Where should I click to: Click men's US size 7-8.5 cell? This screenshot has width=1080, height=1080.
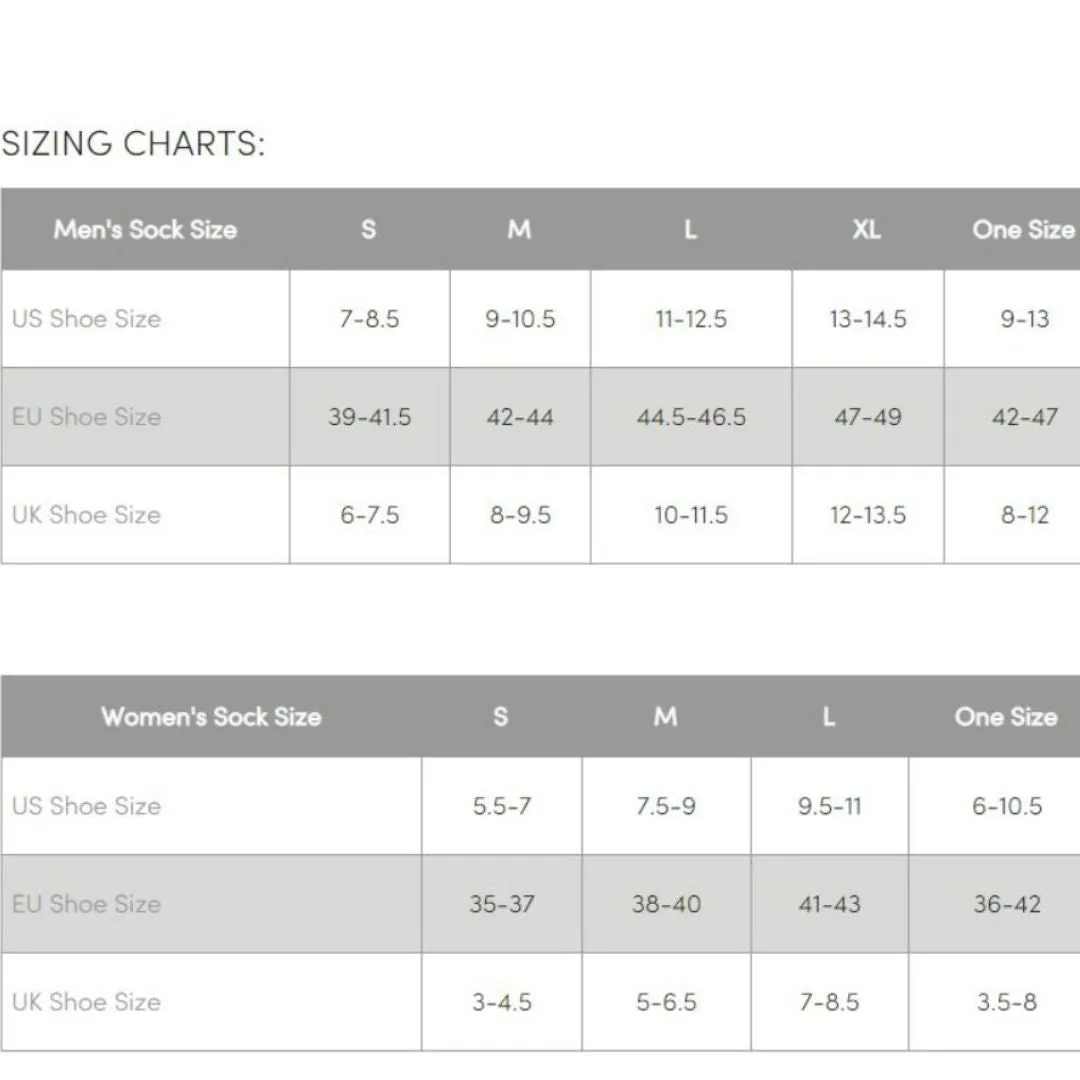369,319
